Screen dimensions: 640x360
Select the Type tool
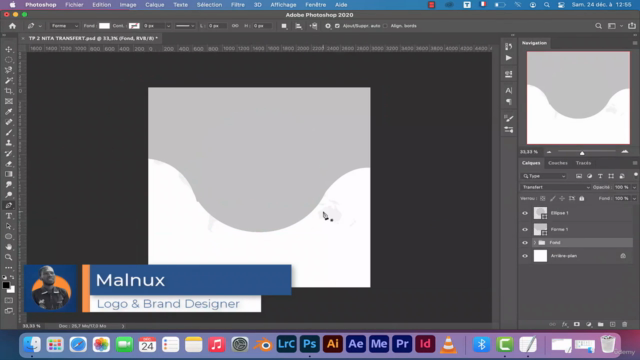9,216
